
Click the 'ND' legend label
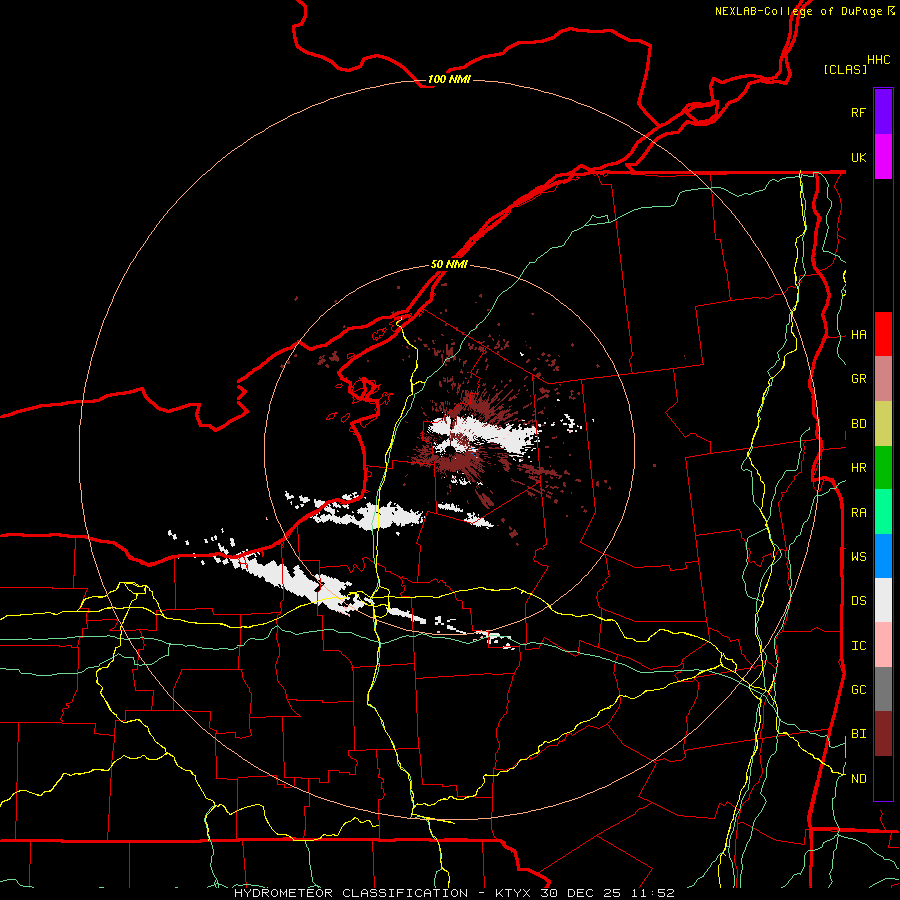(858, 779)
